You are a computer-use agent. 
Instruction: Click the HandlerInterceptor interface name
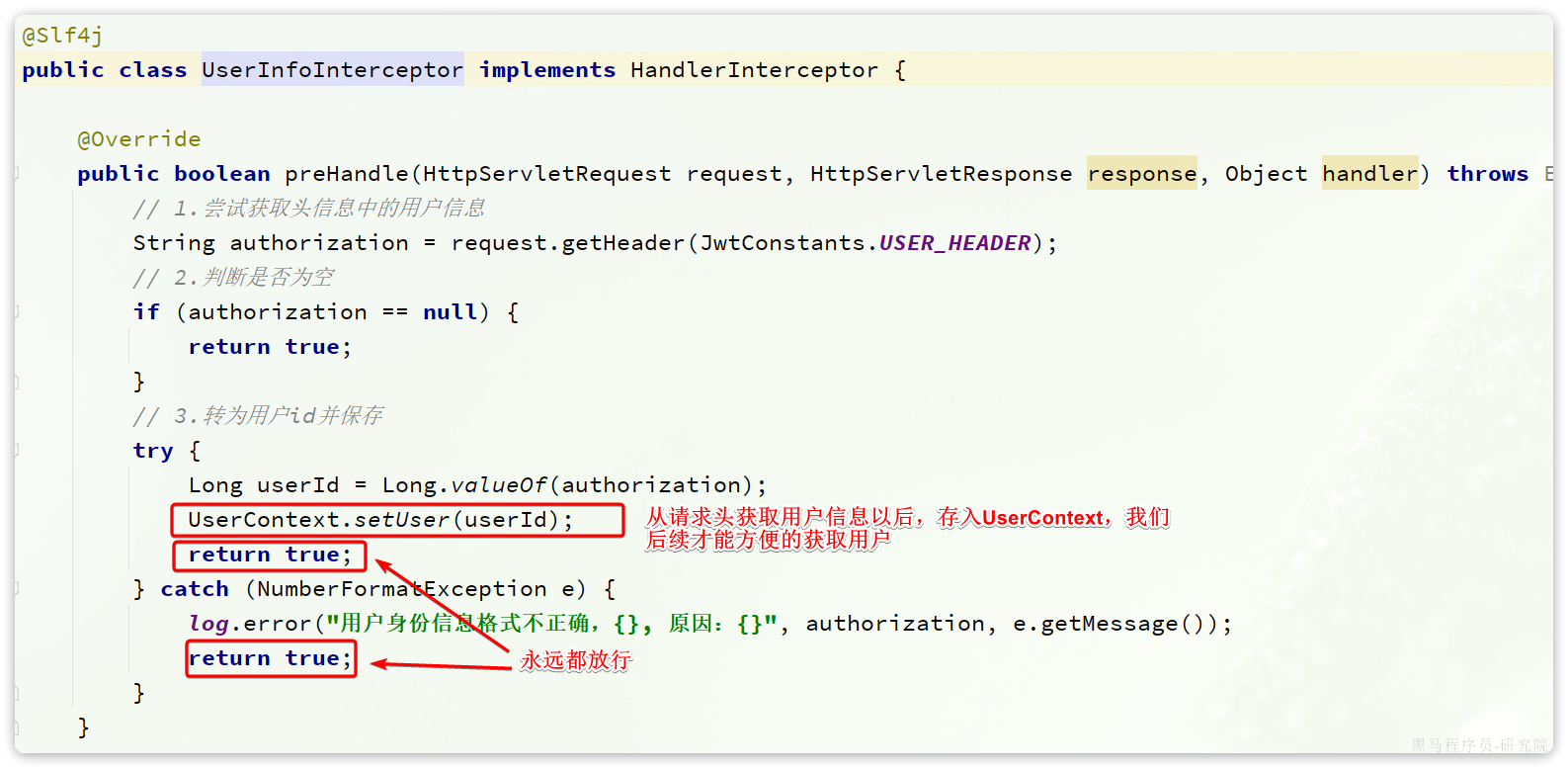point(754,70)
